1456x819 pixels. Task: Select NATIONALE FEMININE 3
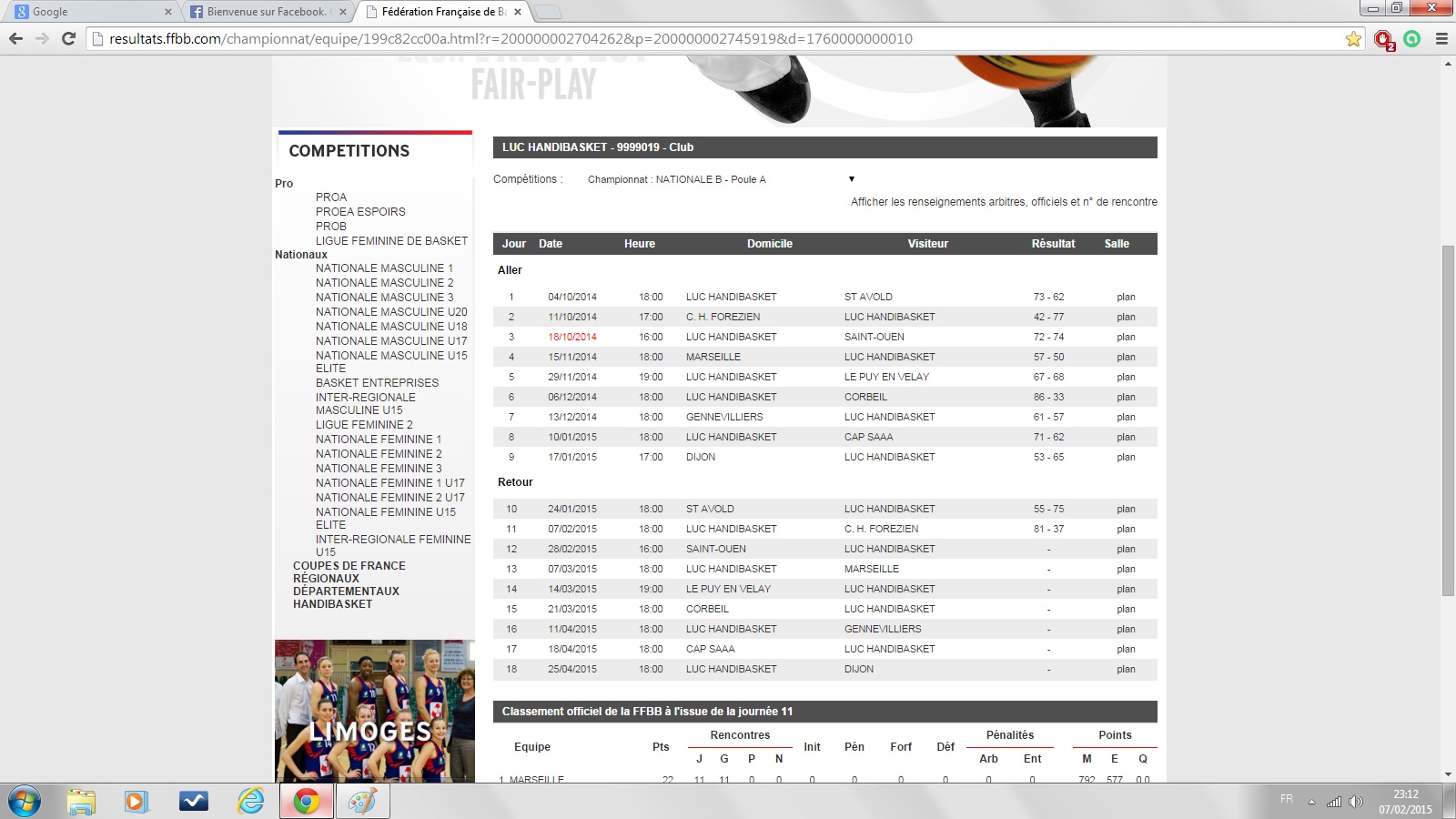coord(379,469)
